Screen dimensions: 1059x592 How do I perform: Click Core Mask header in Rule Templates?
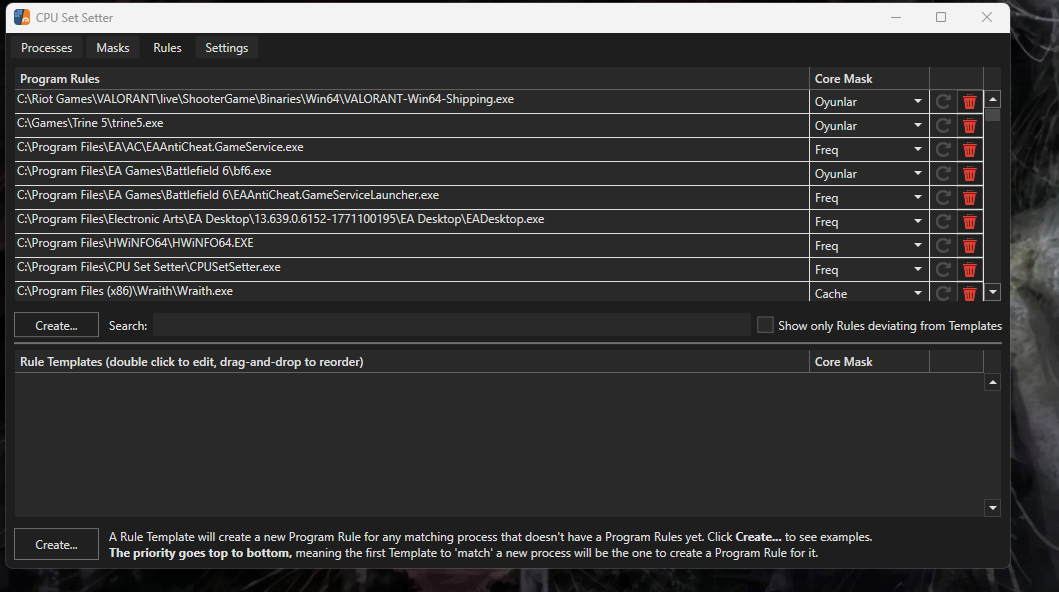point(869,361)
